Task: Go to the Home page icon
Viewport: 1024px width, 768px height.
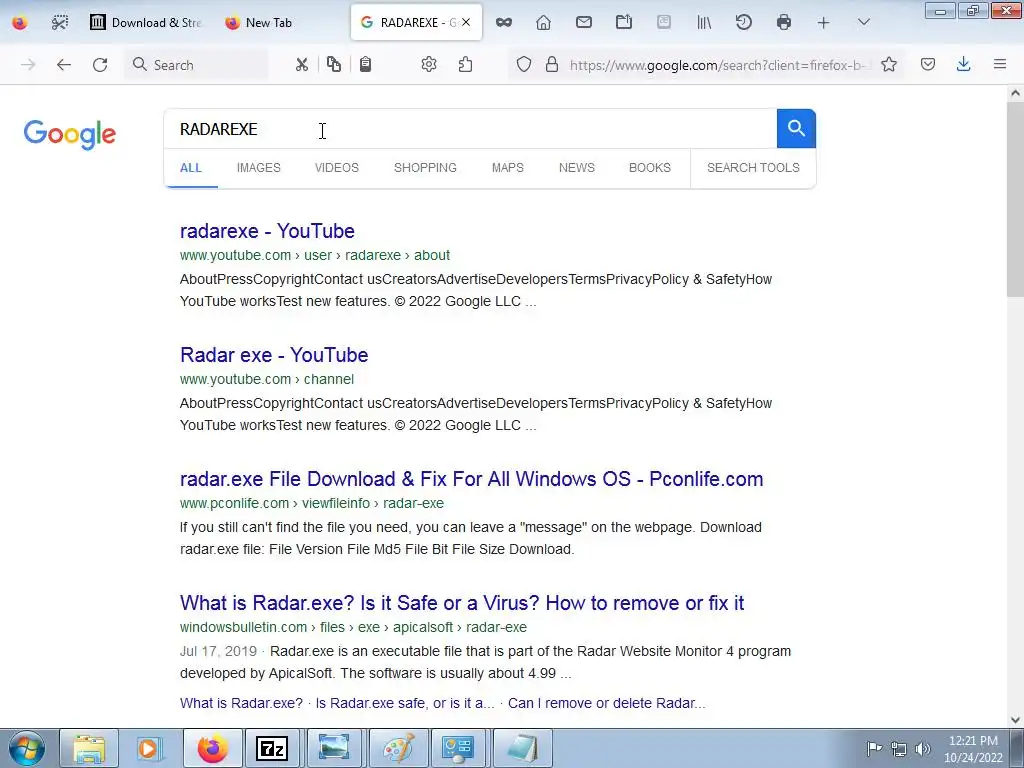Action: [543, 23]
